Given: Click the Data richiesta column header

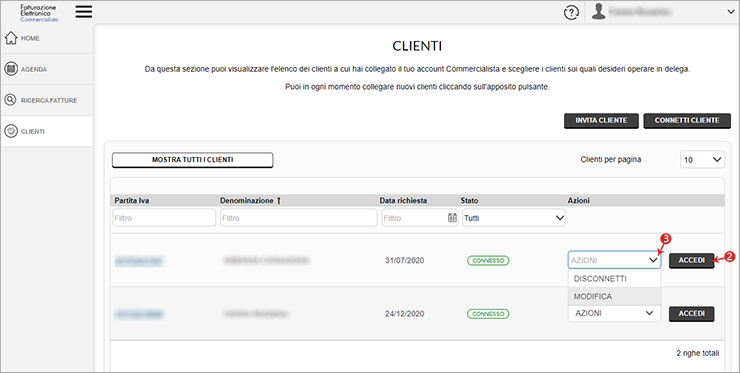Looking at the screenshot, I should [x=403, y=201].
